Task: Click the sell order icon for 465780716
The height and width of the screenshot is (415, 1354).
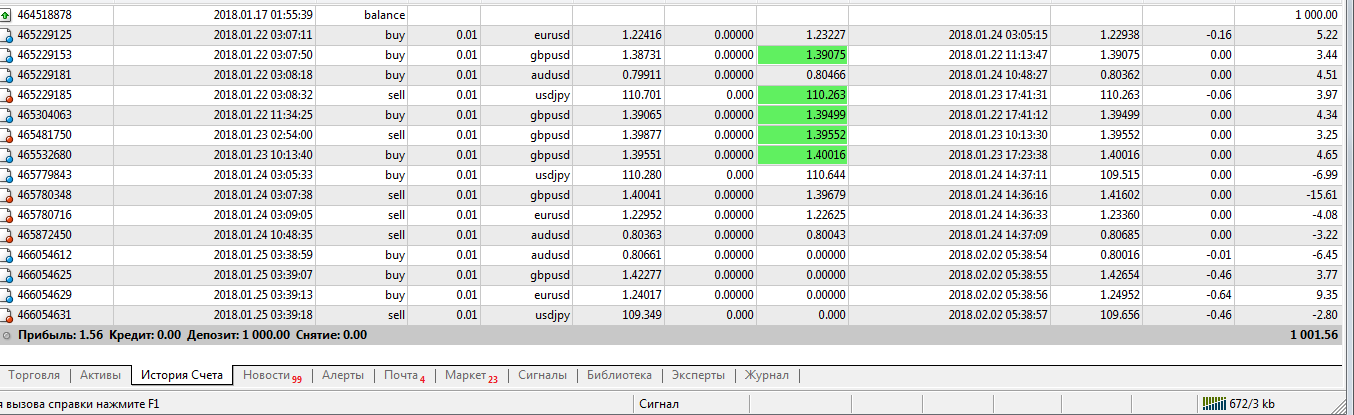Action: (6, 215)
